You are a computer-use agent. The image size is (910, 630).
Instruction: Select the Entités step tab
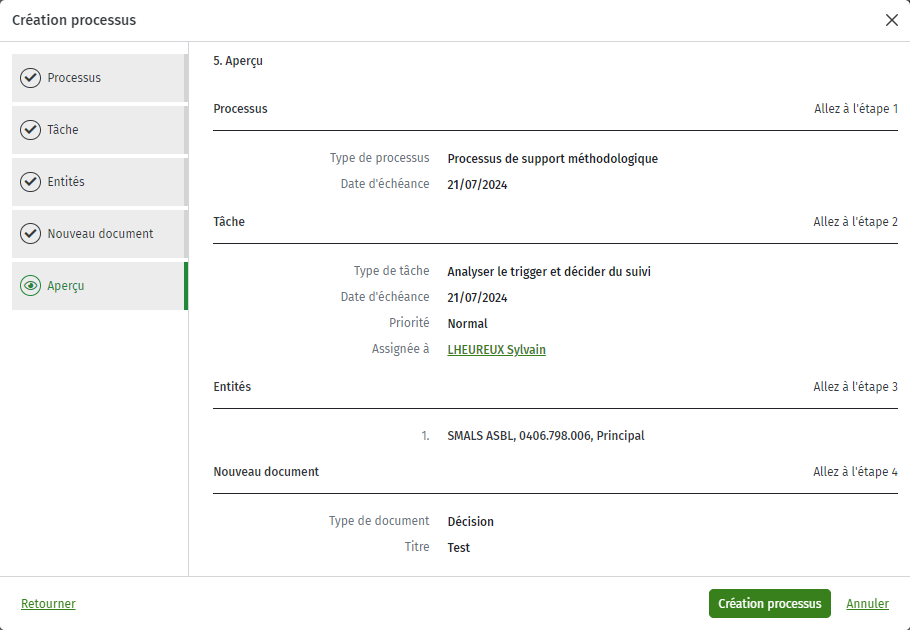click(100, 182)
